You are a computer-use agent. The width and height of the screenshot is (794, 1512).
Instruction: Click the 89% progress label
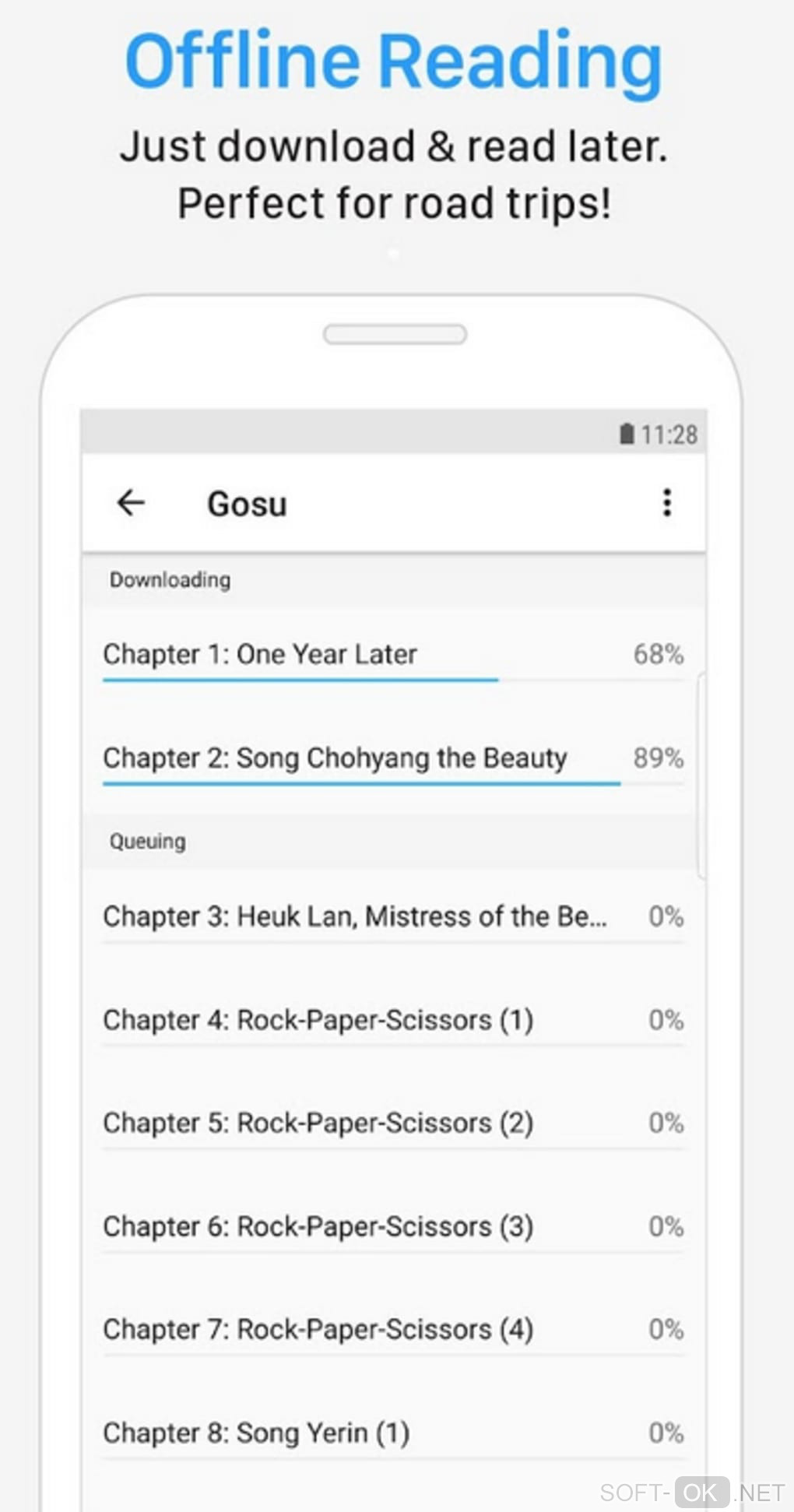(659, 758)
